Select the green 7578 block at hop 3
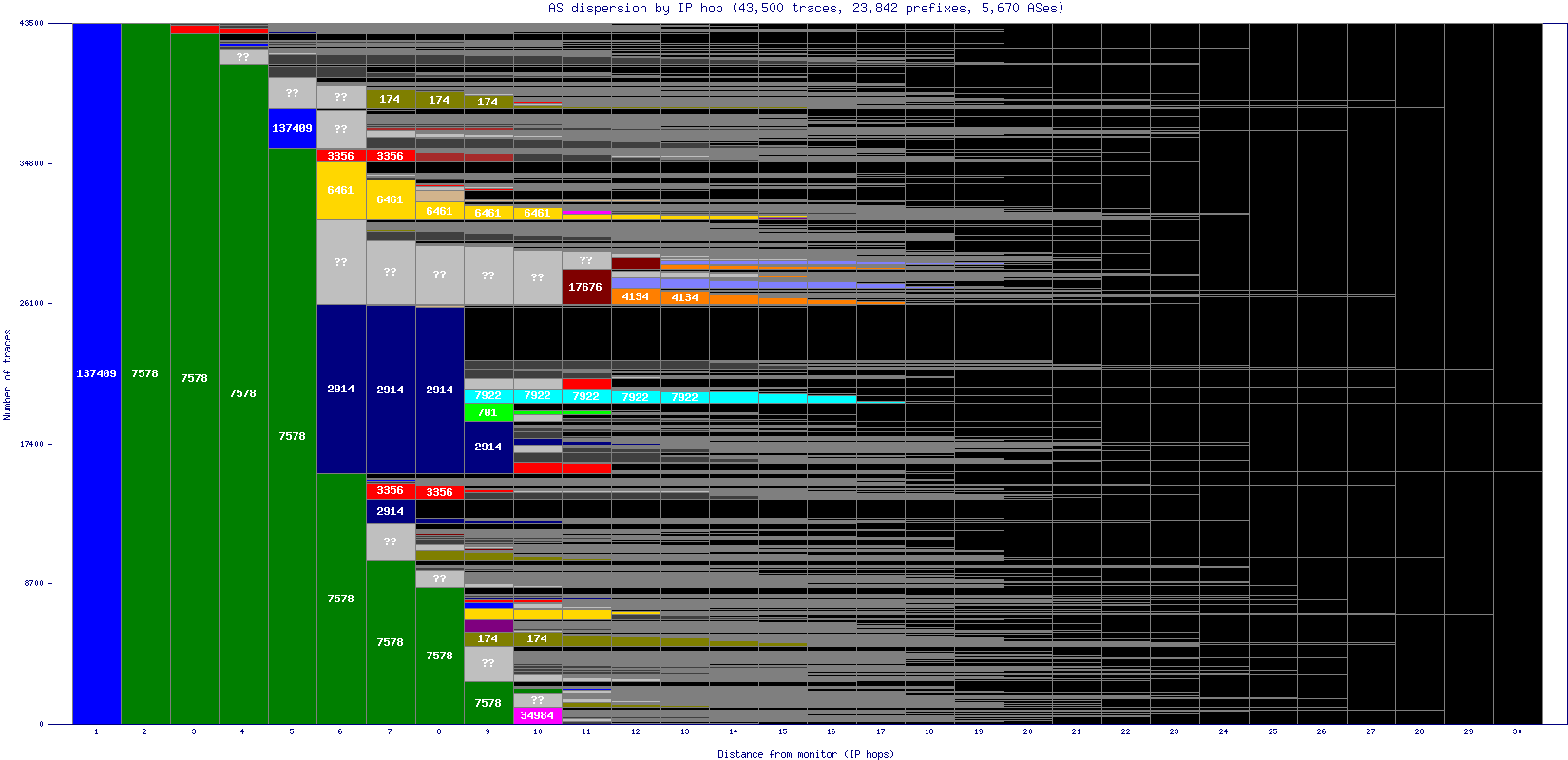 [x=195, y=378]
